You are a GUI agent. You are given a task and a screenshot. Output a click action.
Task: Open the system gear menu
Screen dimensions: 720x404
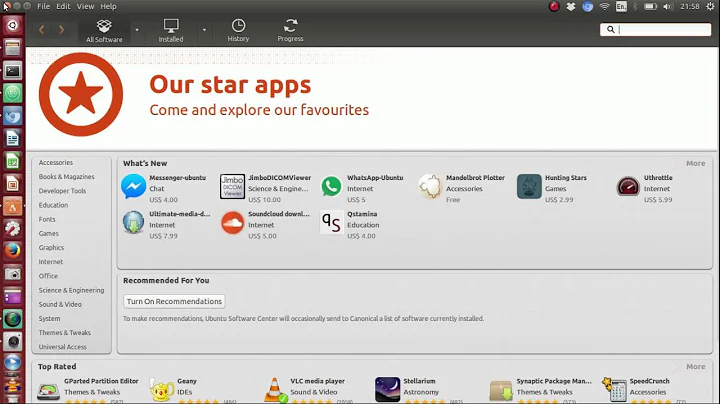click(710, 6)
